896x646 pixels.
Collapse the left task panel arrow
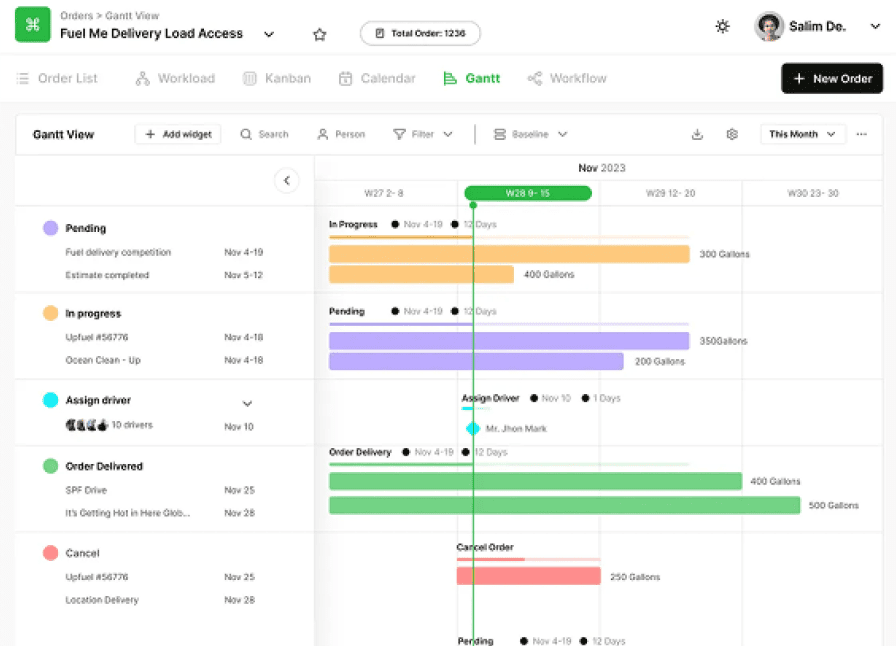coord(287,181)
